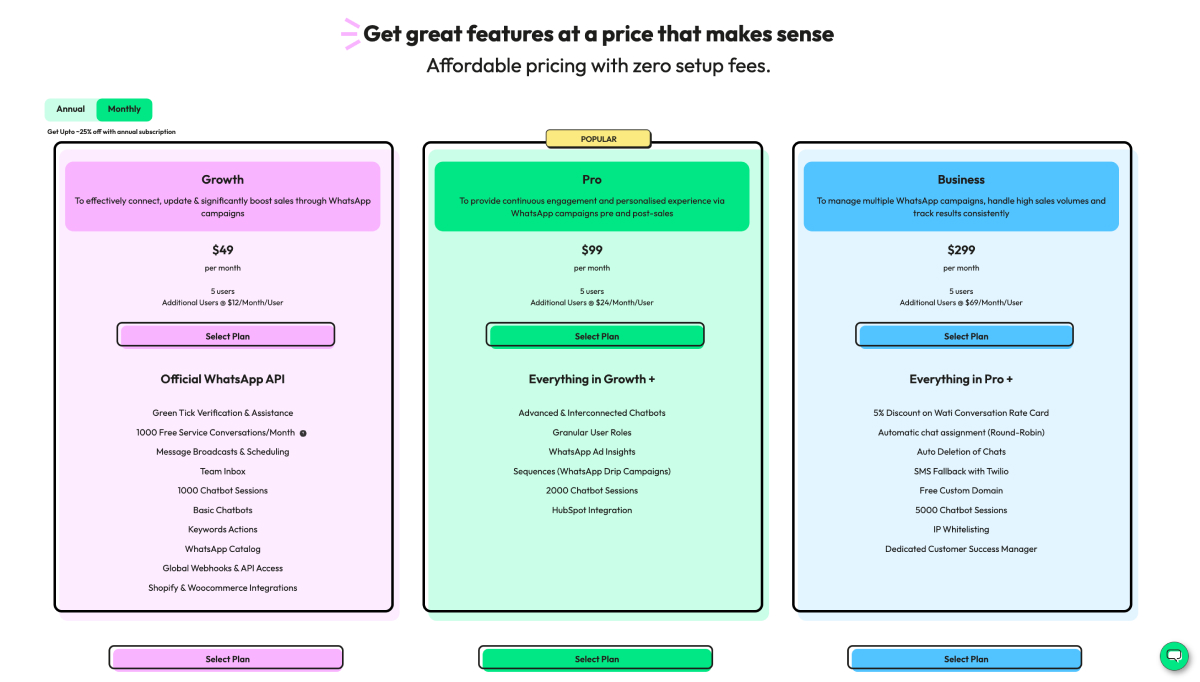Expand the Everything in Growth + section

pos(594,379)
